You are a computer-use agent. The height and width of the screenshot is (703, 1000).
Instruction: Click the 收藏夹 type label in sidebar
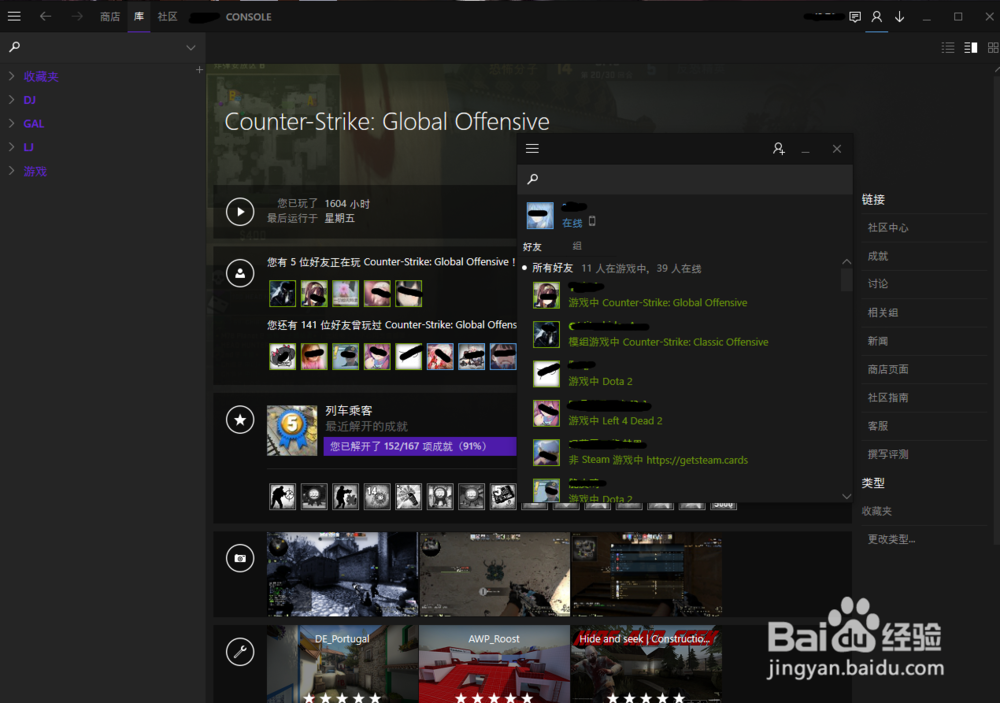877,511
